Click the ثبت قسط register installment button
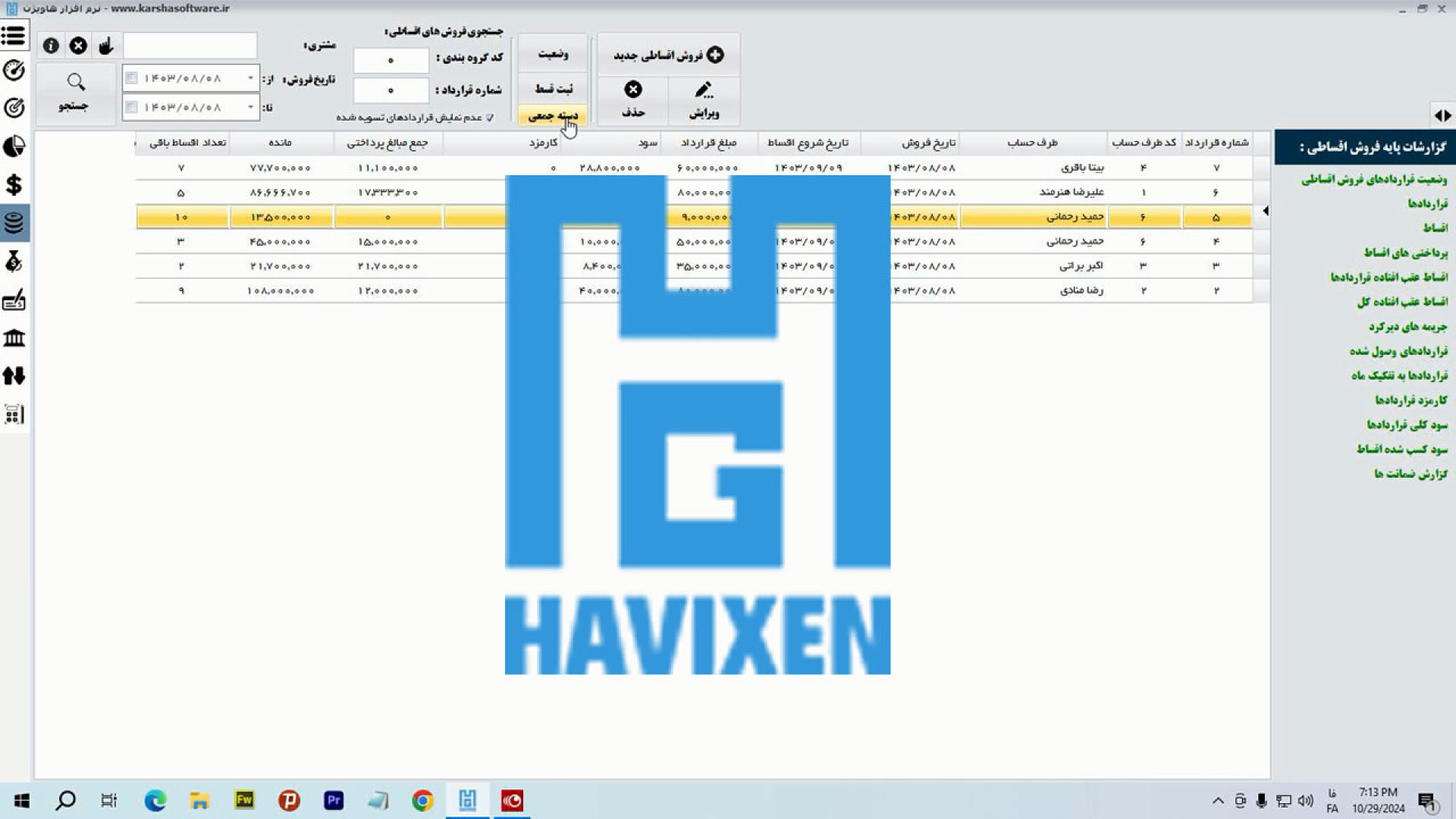The width and height of the screenshot is (1456, 819). (553, 89)
